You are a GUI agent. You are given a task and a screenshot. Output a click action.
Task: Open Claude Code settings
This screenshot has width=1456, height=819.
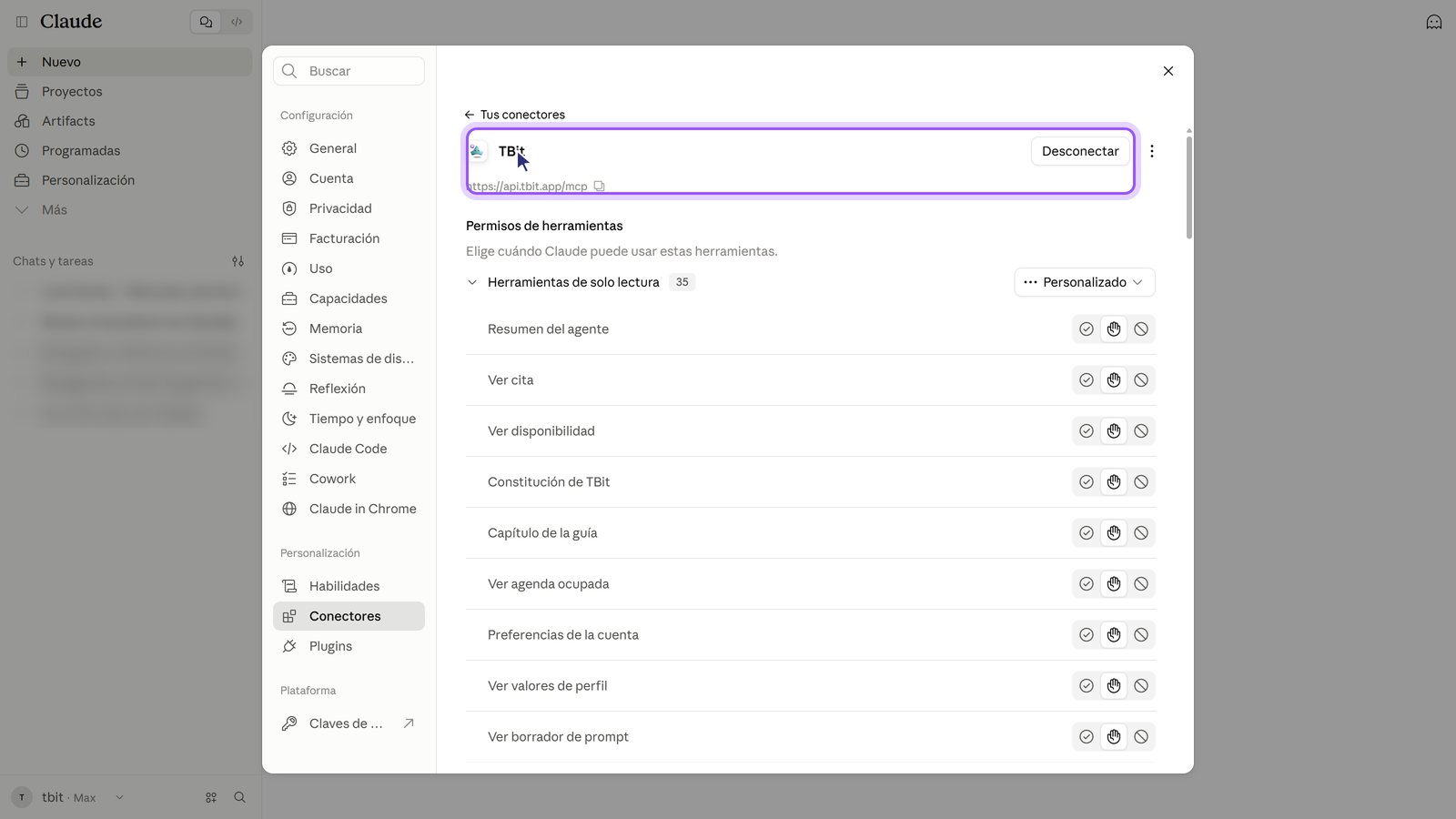point(349,449)
